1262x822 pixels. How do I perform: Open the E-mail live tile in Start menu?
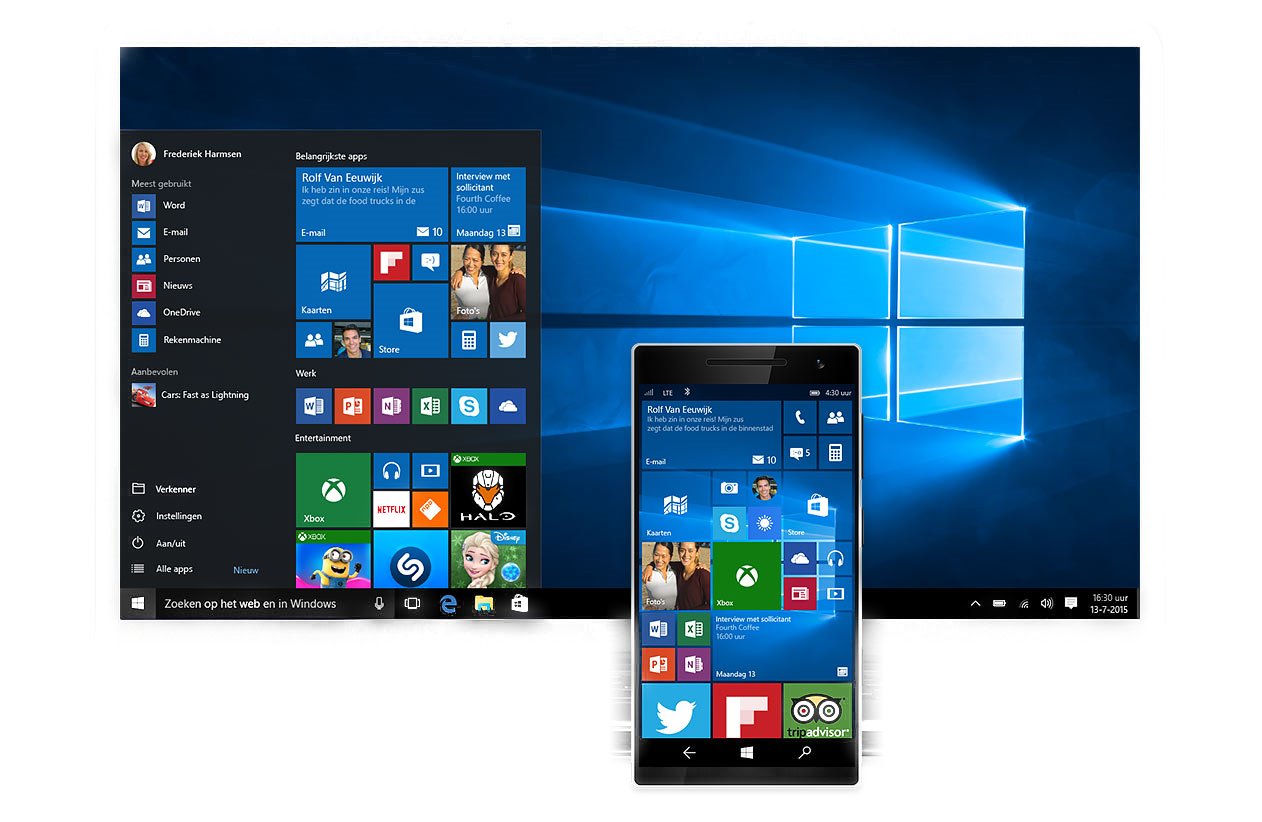click(372, 204)
